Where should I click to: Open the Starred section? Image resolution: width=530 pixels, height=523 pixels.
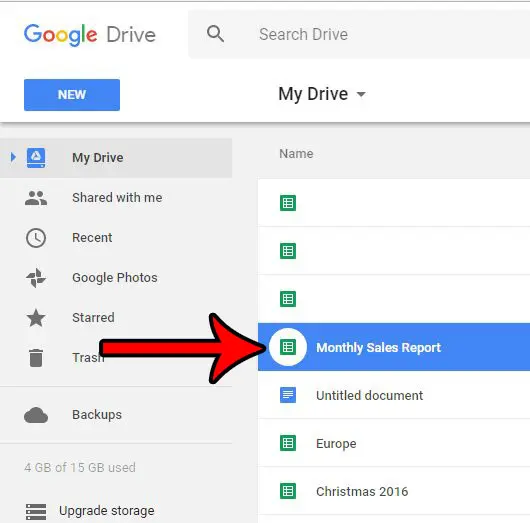click(93, 317)
